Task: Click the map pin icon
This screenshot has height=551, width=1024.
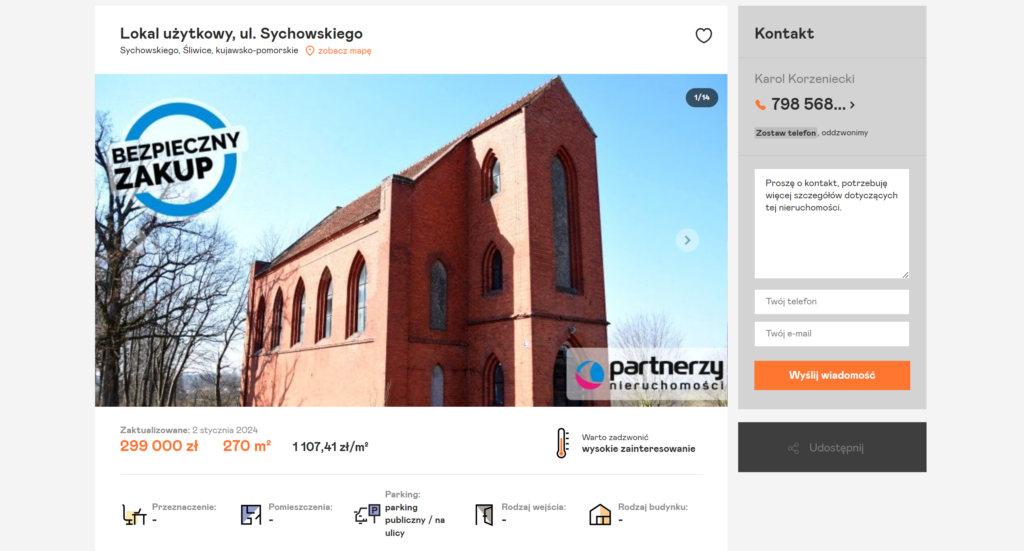Action: point(310,51)
